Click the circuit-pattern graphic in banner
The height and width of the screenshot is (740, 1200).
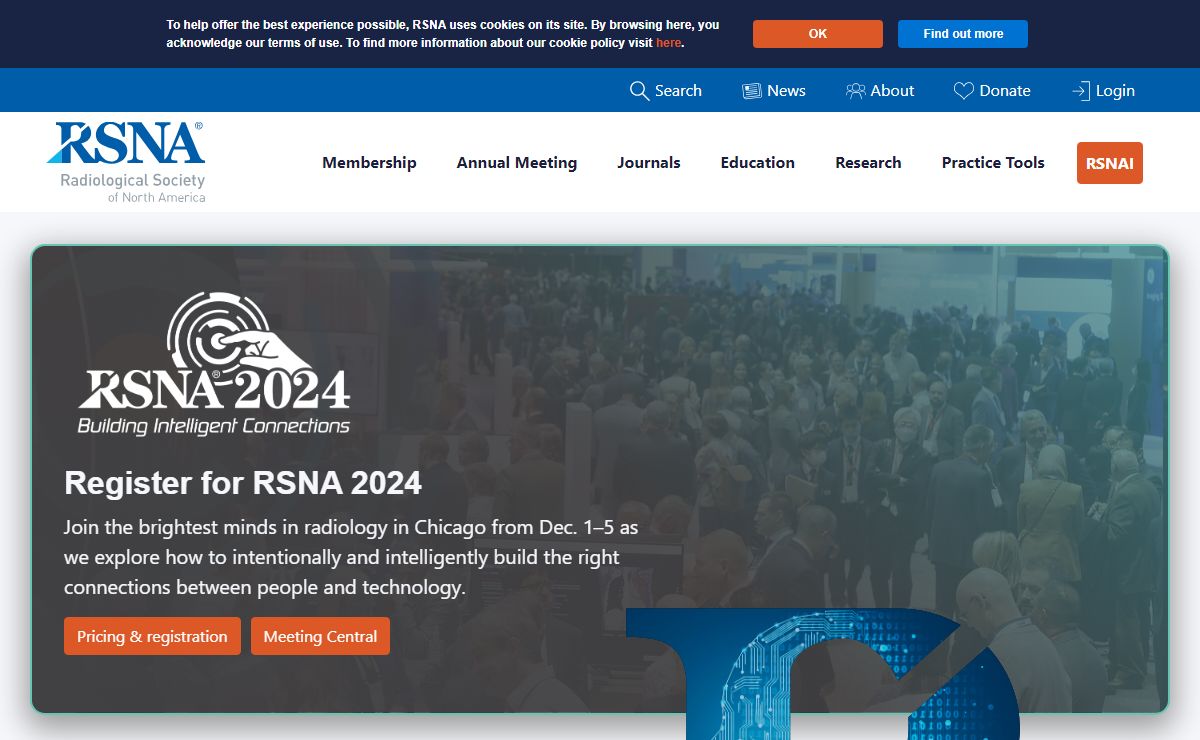pos(822,674)
